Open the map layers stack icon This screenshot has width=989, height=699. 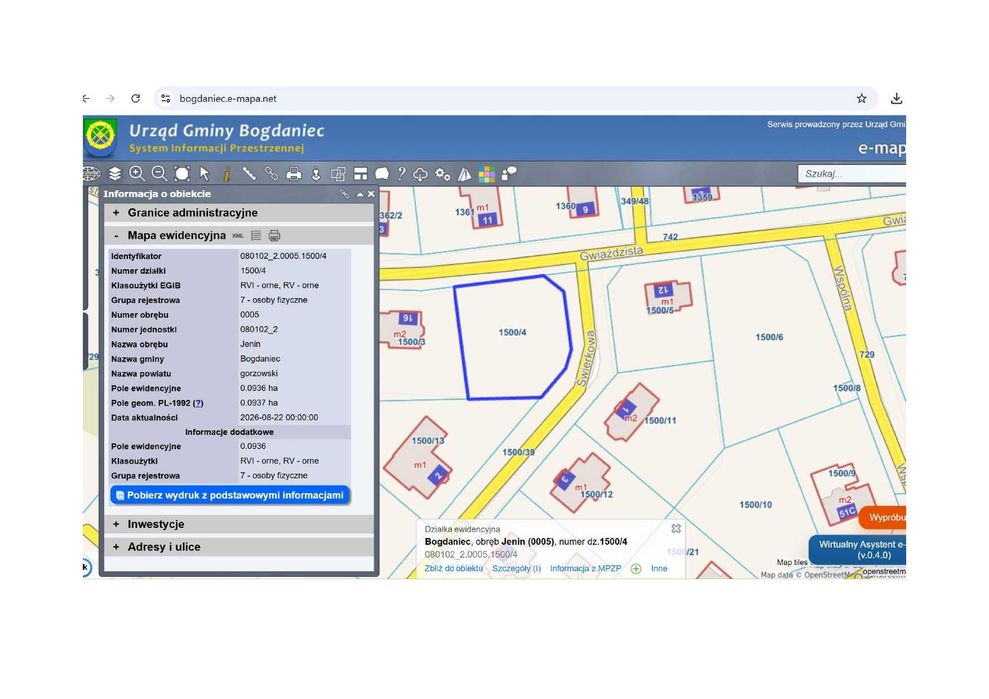click(x=115, y=173)
